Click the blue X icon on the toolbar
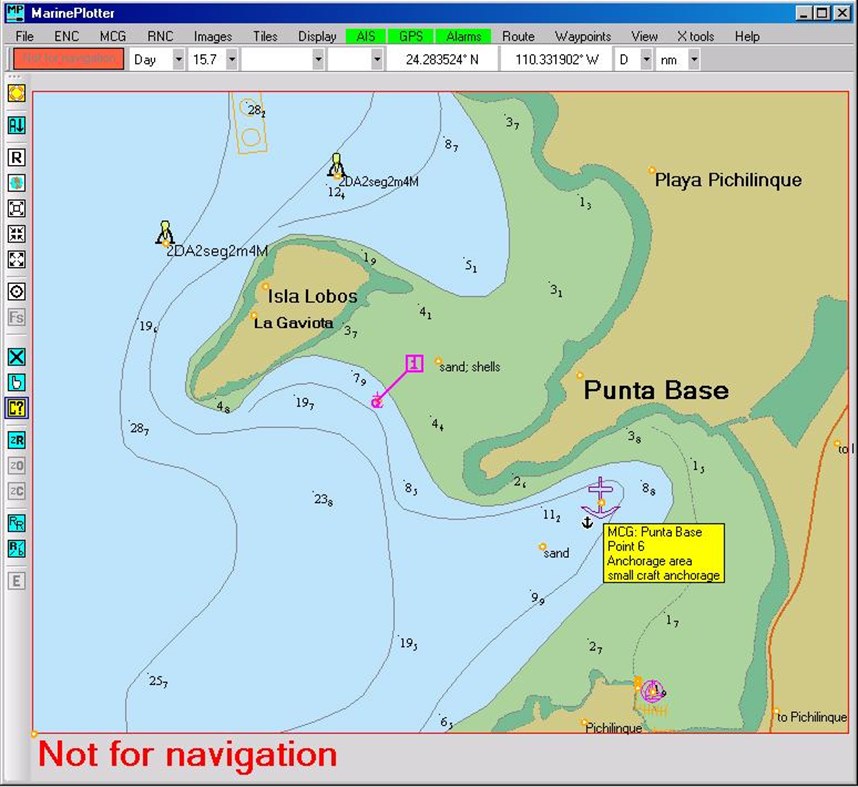 click(x=15, y=356)
